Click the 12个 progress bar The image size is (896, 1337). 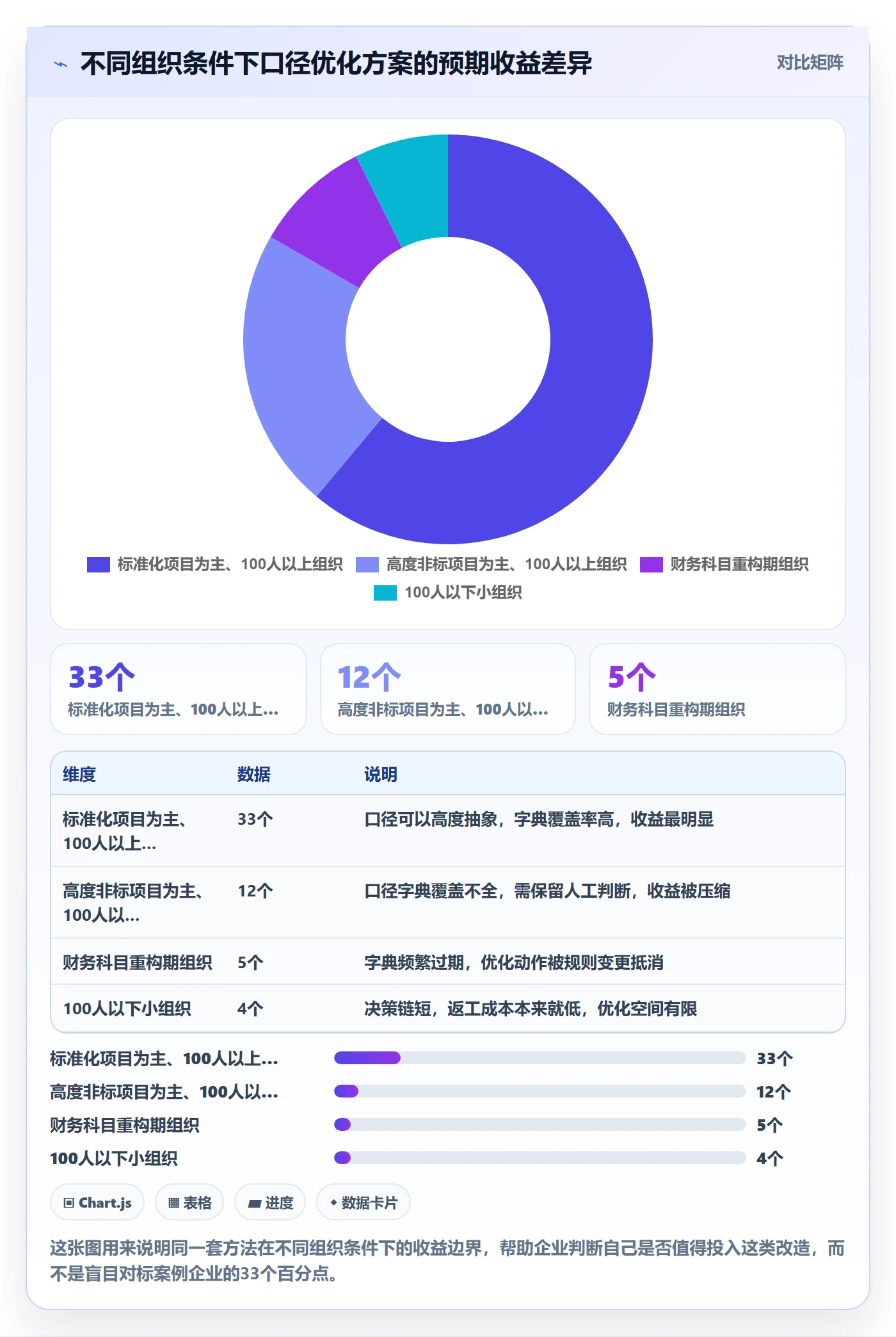[540, 1091]
